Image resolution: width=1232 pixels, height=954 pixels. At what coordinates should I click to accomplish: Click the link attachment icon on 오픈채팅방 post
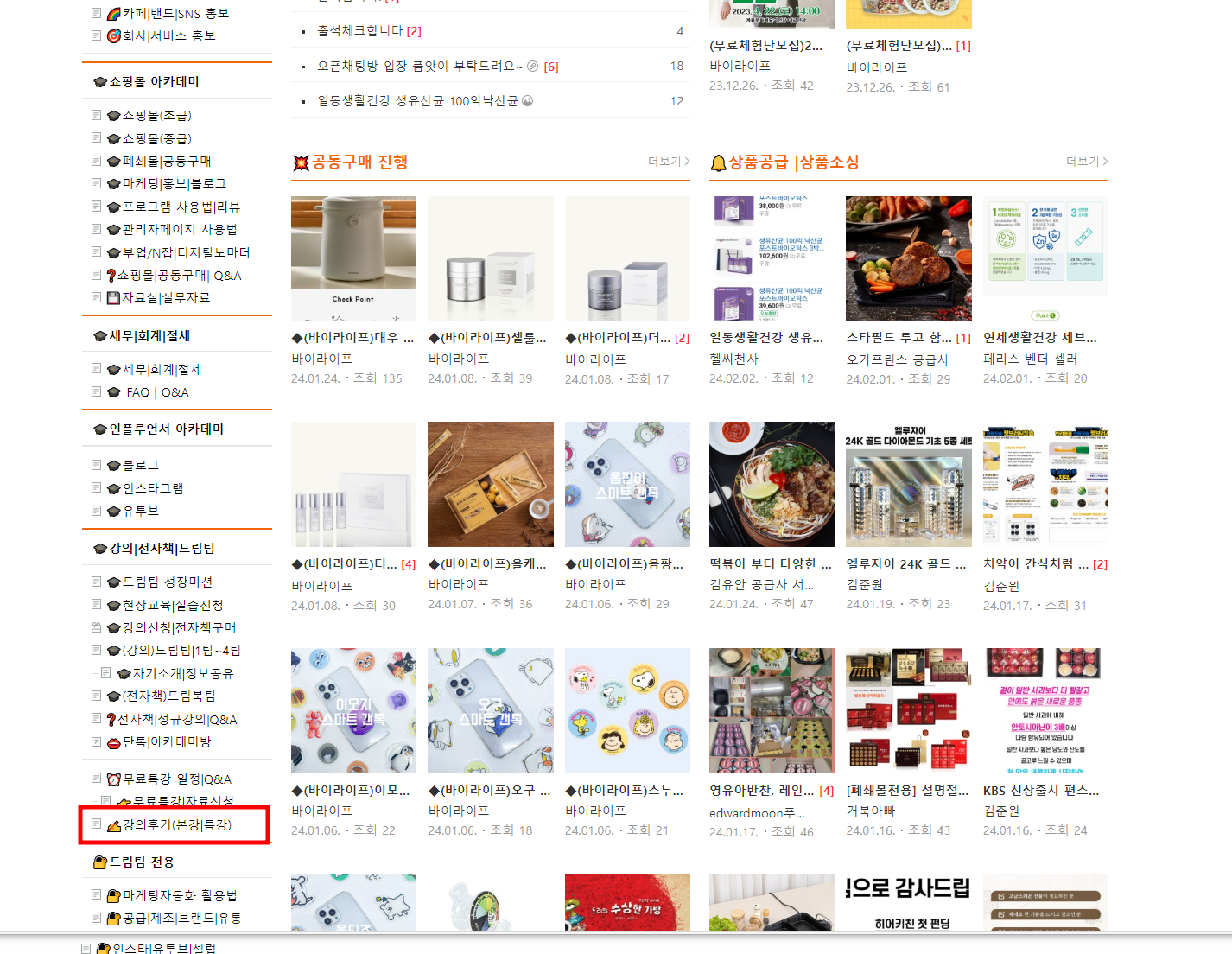point(533,67)
